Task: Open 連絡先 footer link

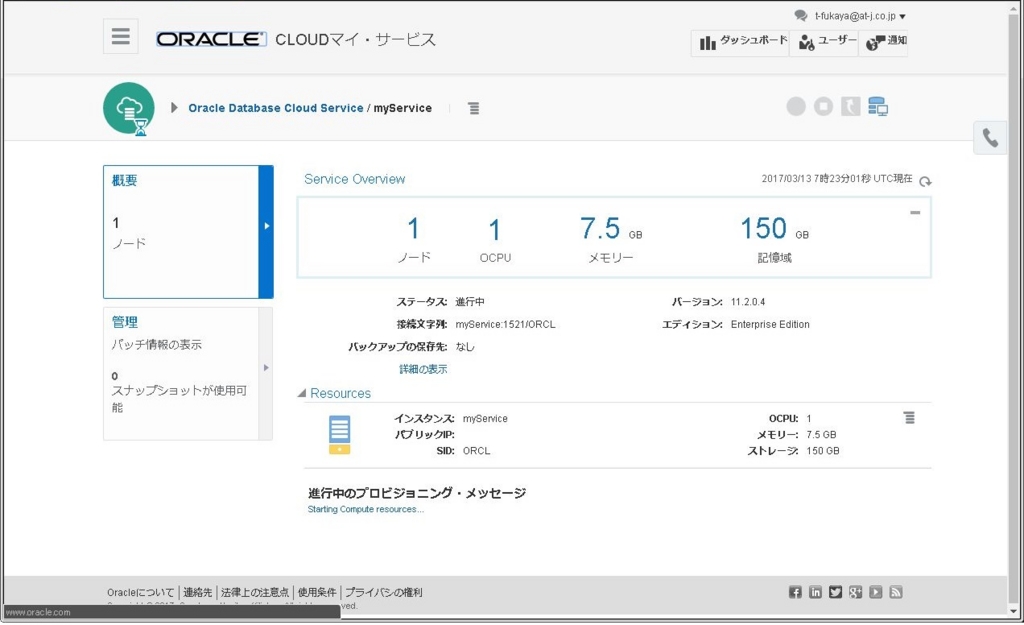Action: [197, 592]
